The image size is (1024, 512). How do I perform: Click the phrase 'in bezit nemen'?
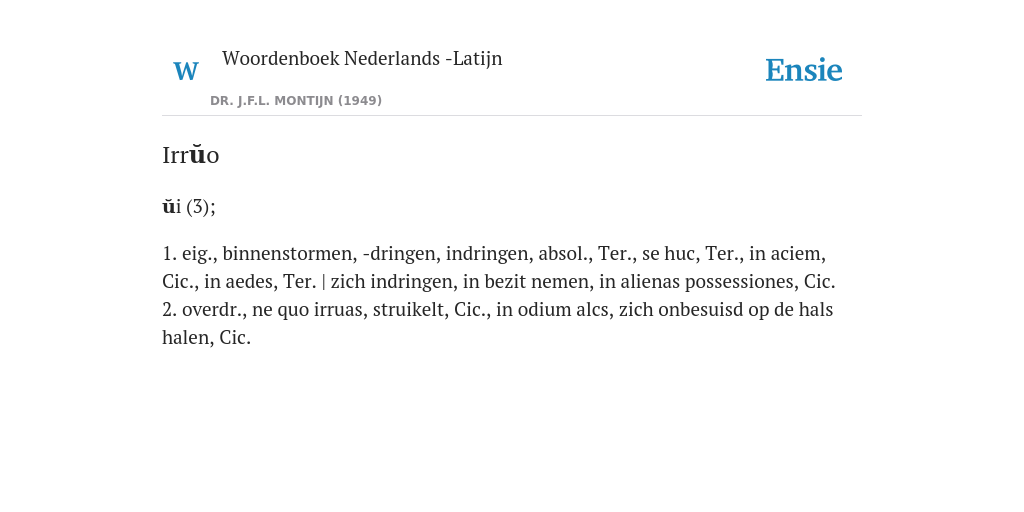click(x=526, y=281)
